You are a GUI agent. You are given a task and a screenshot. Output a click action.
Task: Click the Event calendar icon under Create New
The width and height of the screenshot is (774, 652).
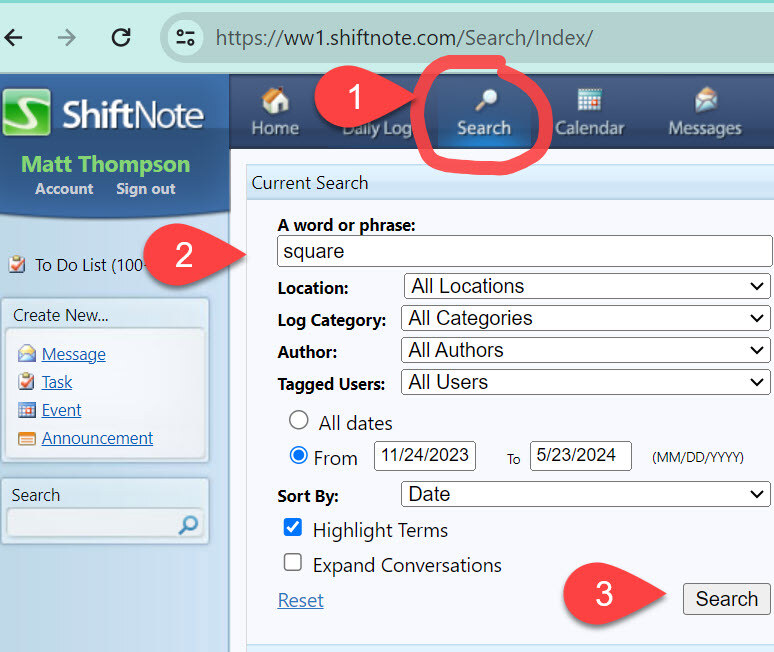(27, 410)
